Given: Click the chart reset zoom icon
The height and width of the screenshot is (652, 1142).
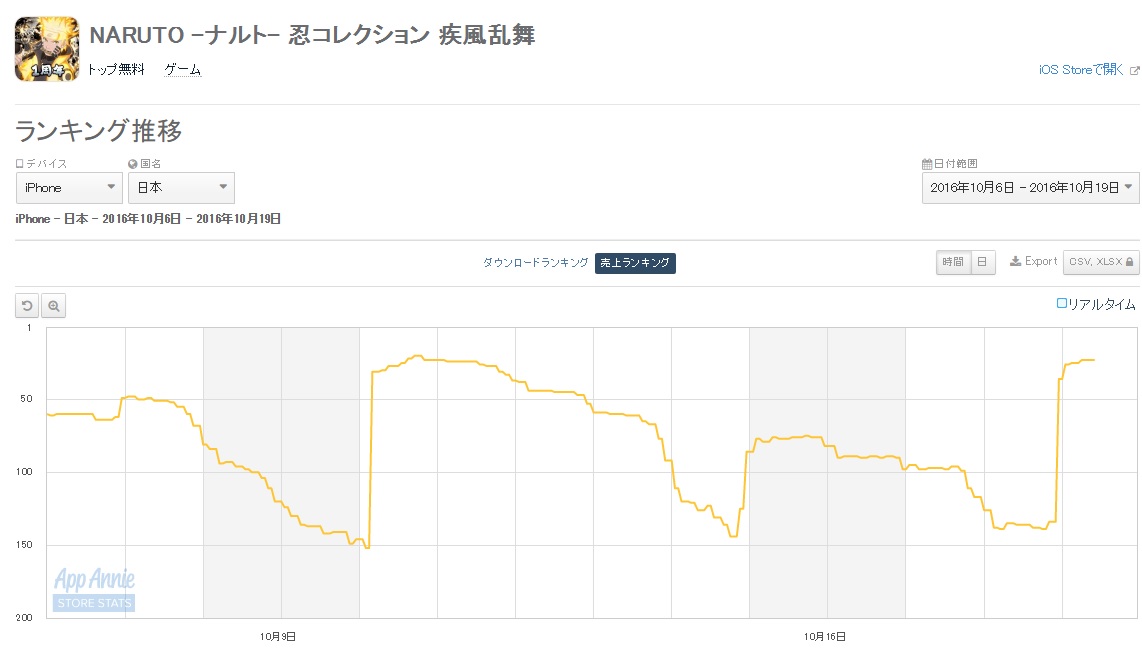Looking at the screenshot, I should 27,306.
